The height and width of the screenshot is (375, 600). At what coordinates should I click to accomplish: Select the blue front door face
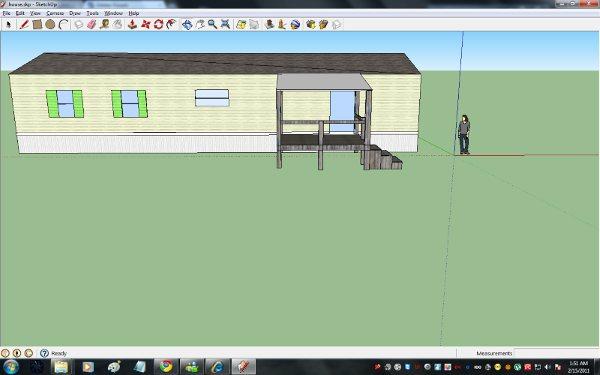[342, 111]
